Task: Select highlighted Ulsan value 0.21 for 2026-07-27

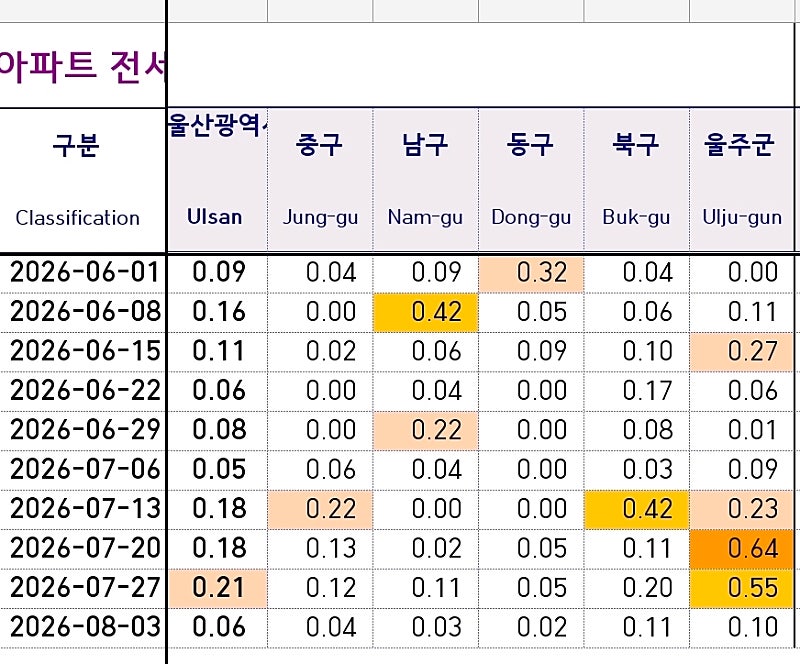Action: tap(217, 588)
